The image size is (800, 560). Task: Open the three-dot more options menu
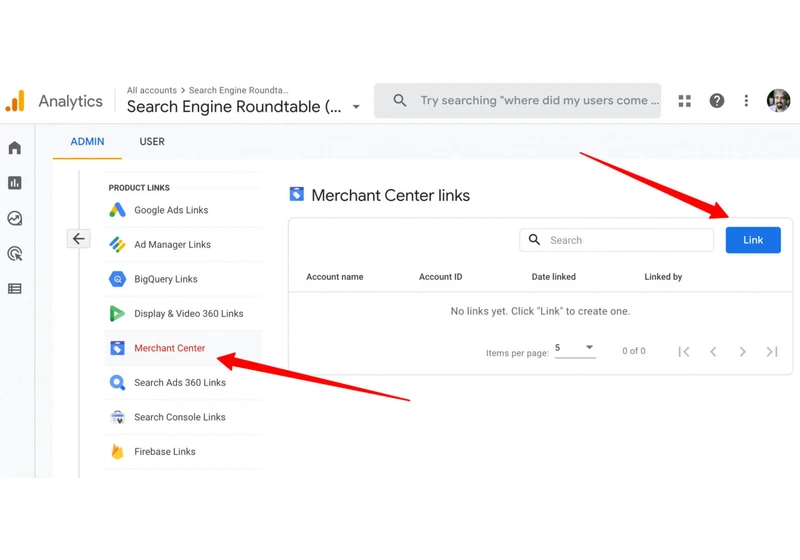[x=746, y=100]
